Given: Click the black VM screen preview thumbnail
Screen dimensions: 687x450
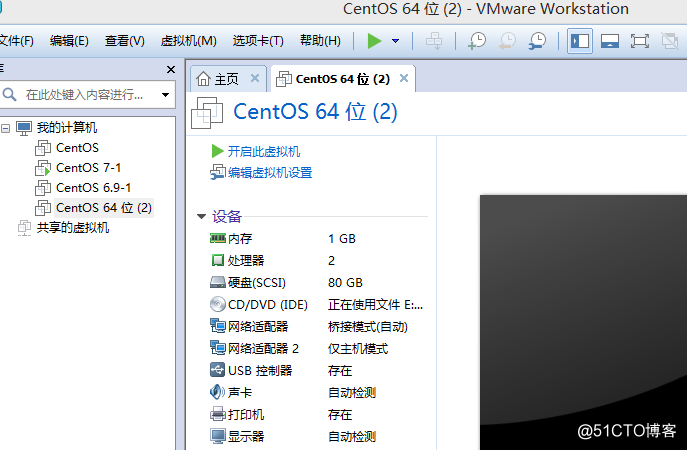Looking at the screenshot, I should coord(583,322).
